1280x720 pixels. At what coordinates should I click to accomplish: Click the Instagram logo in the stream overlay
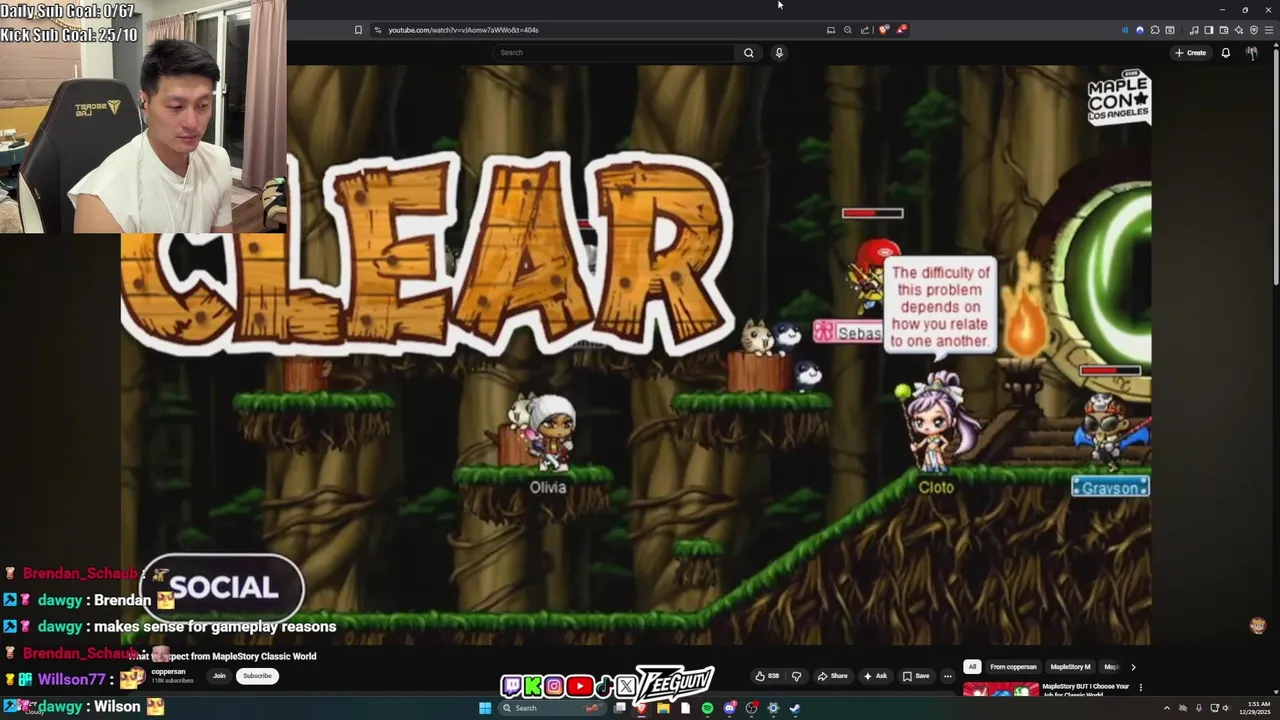coord(554,686)
